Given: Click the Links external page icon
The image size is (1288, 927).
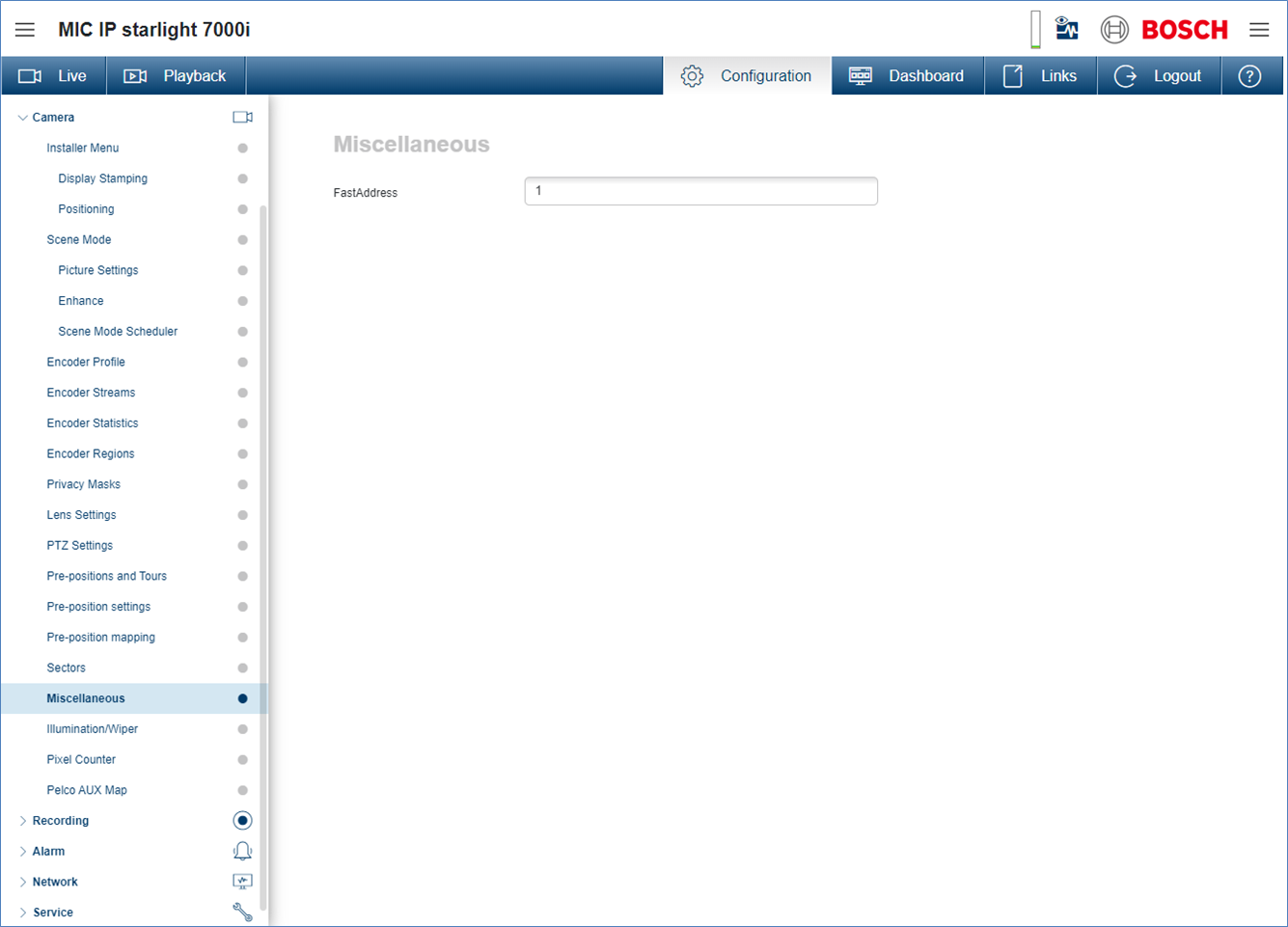Looking at the screenshot, I should 1013,76.
